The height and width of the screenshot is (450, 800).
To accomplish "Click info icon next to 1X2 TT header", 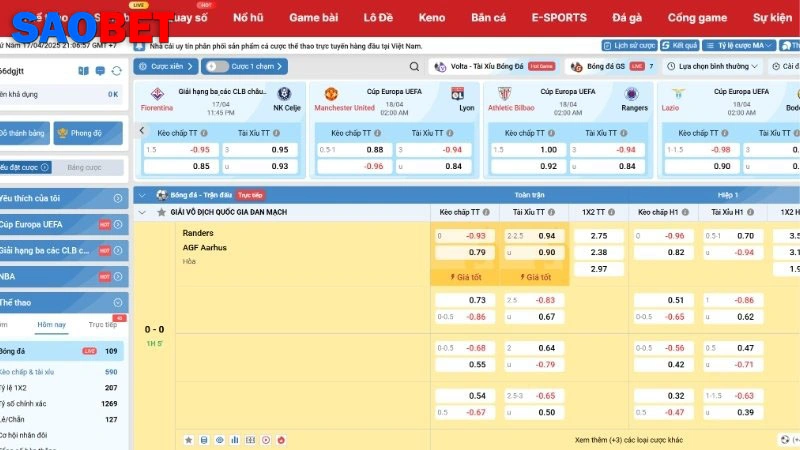I will tap(611, 212).
